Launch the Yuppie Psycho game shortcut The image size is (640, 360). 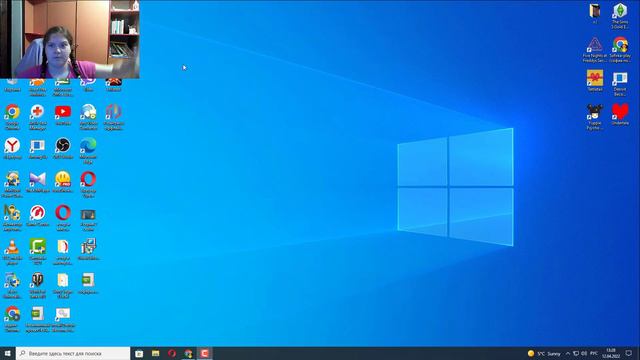(595, 117)
